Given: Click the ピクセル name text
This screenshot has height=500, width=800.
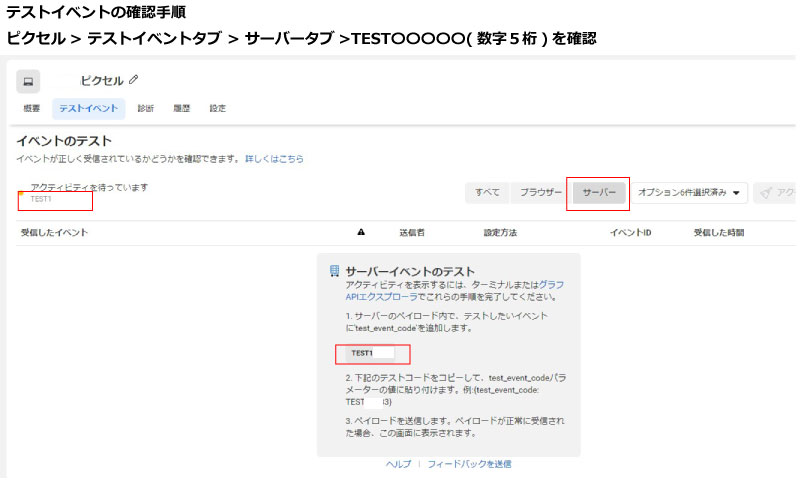Looking at the screenshot, I should [102, 81].
